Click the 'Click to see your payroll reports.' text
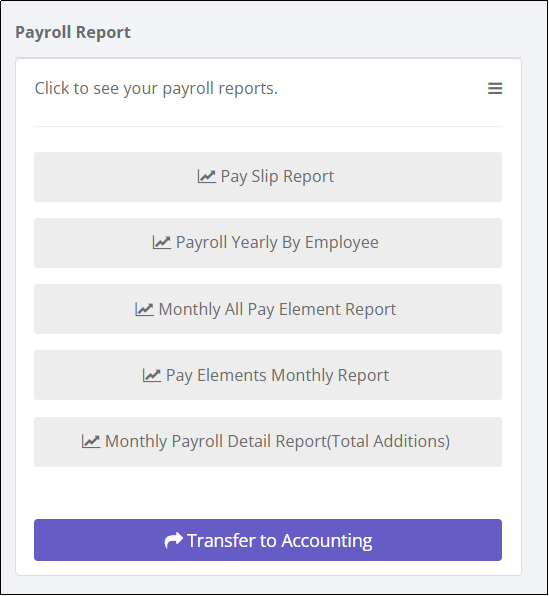The height and width of the screenshot is (596, 549). pos(156,89)
